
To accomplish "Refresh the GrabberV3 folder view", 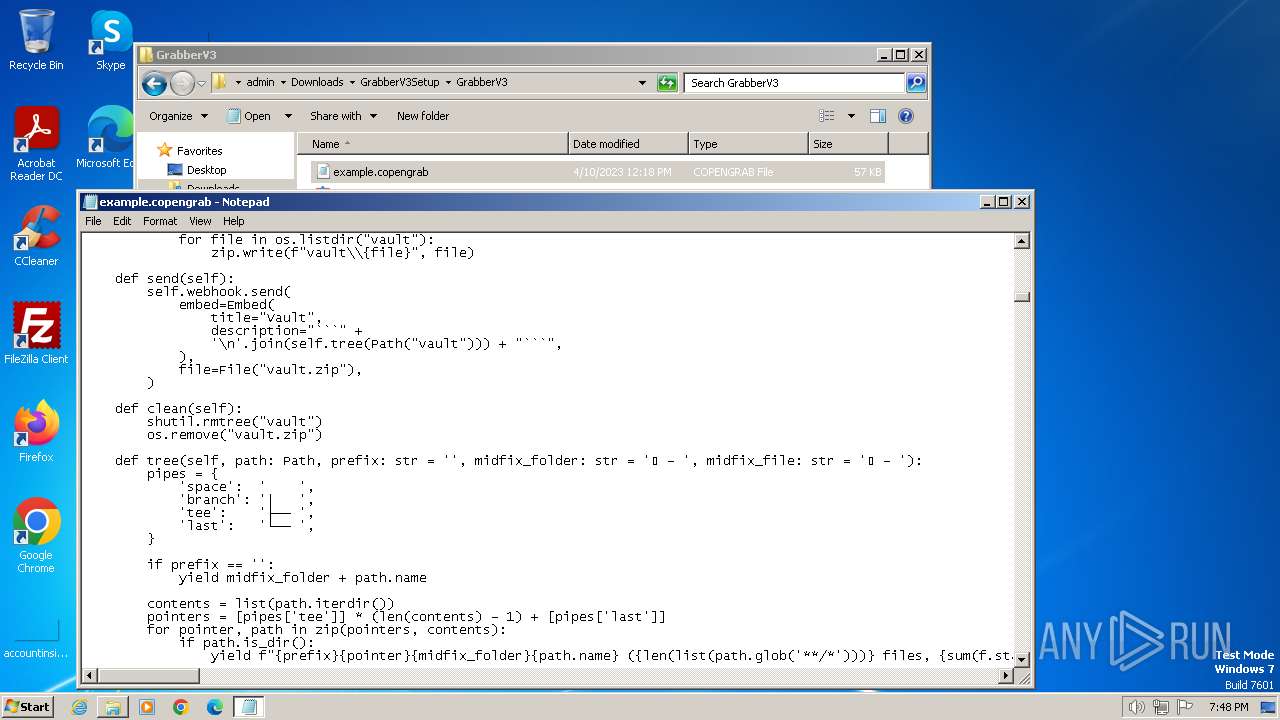I will [667, 83].
